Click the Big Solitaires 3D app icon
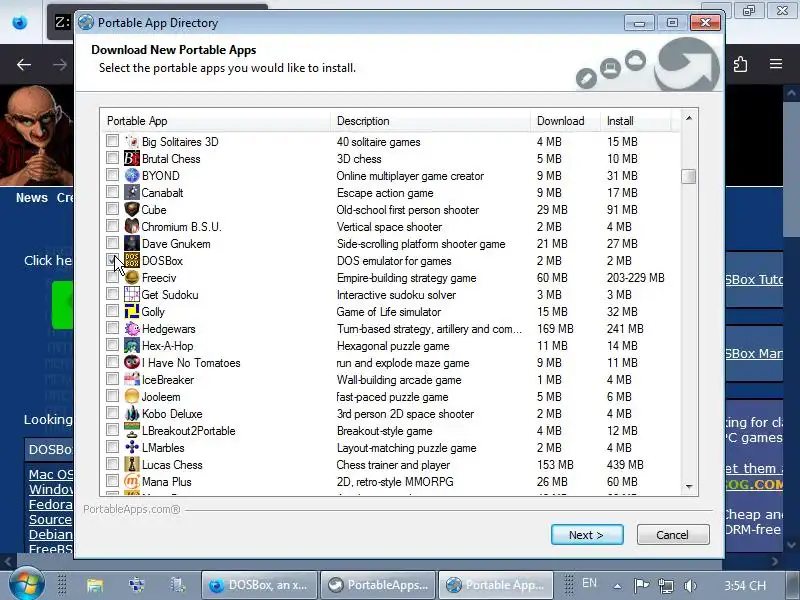Viewport: 800px width, 600px height. (x=132, y=141)
